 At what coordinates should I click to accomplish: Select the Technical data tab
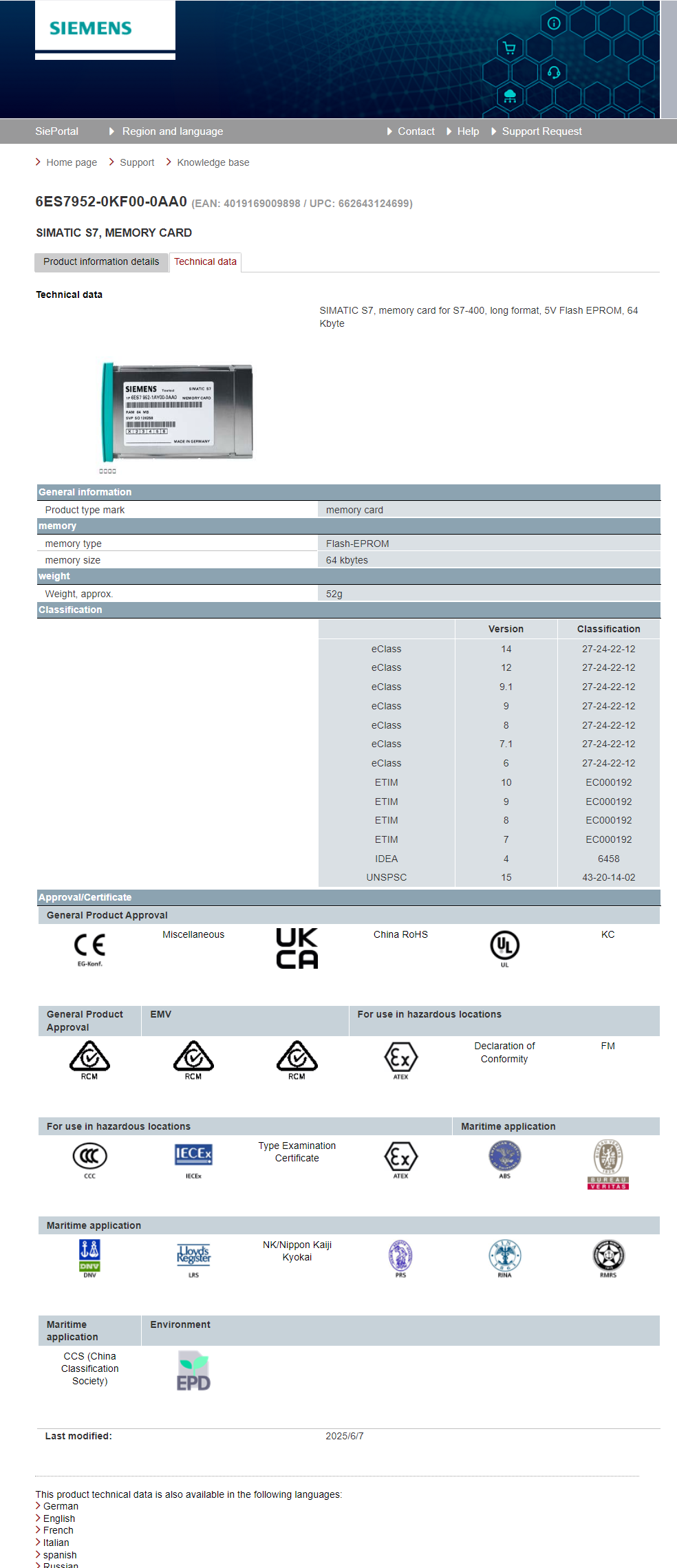[205, 262]
